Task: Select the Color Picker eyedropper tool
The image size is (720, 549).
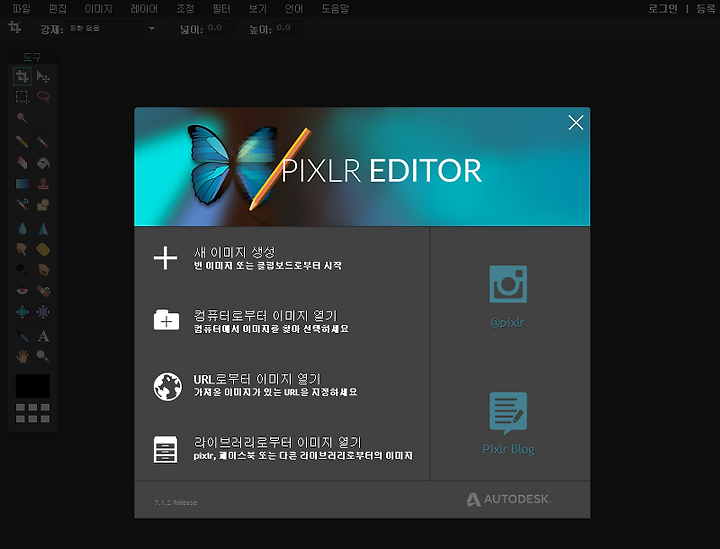Action: 22,336
